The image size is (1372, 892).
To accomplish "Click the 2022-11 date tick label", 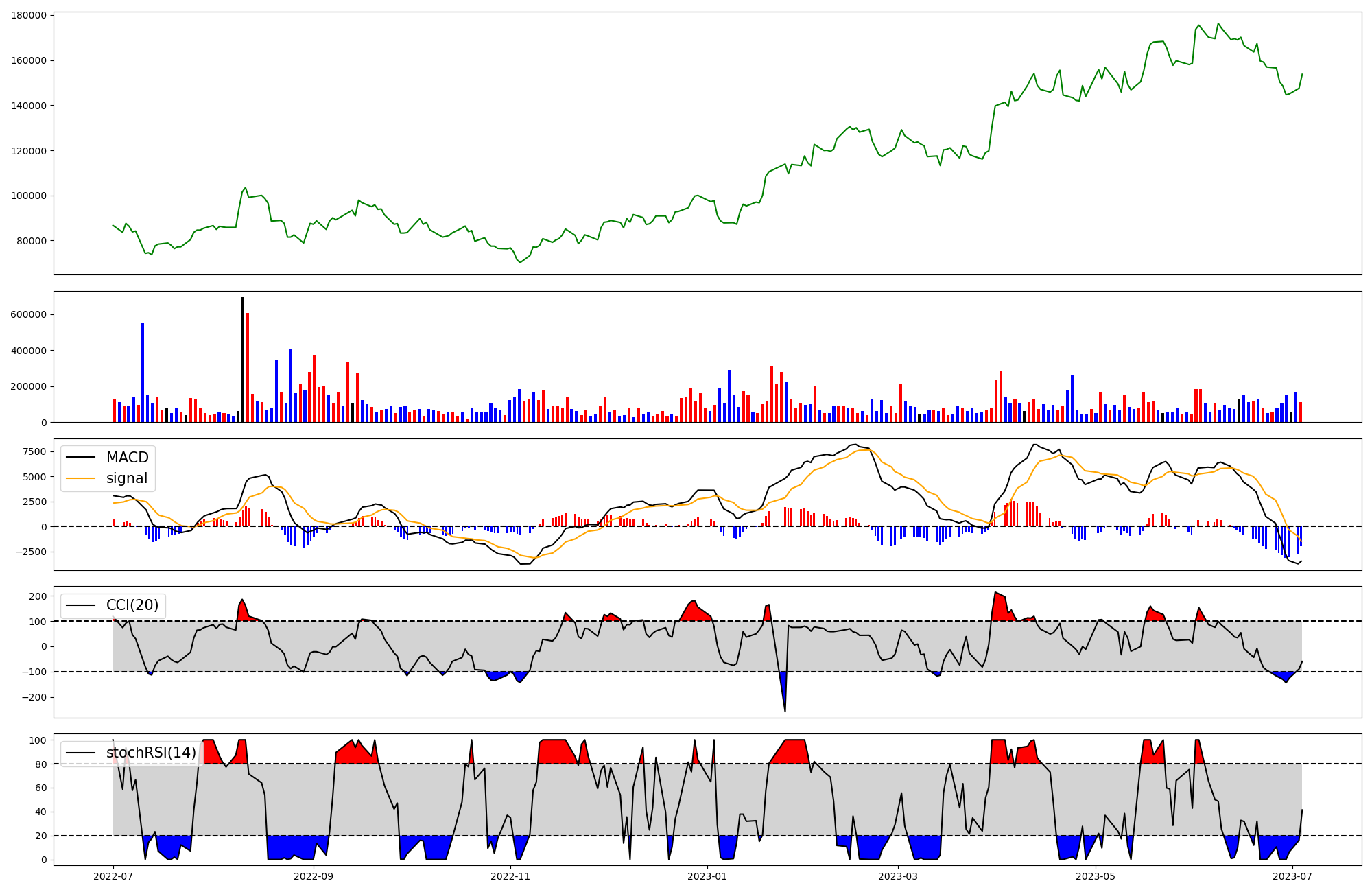I will 510,876.
